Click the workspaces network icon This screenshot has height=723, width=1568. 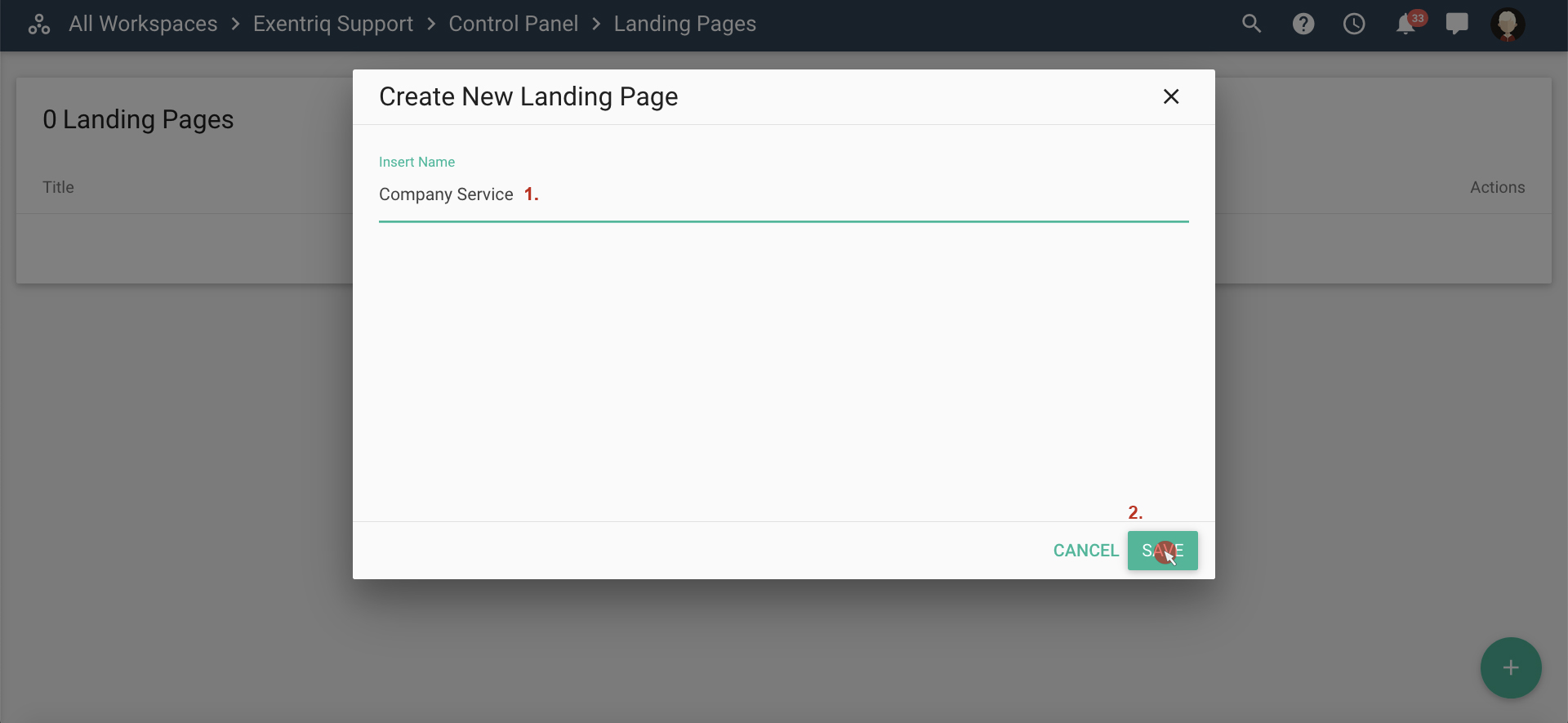[x=38, y=25]
